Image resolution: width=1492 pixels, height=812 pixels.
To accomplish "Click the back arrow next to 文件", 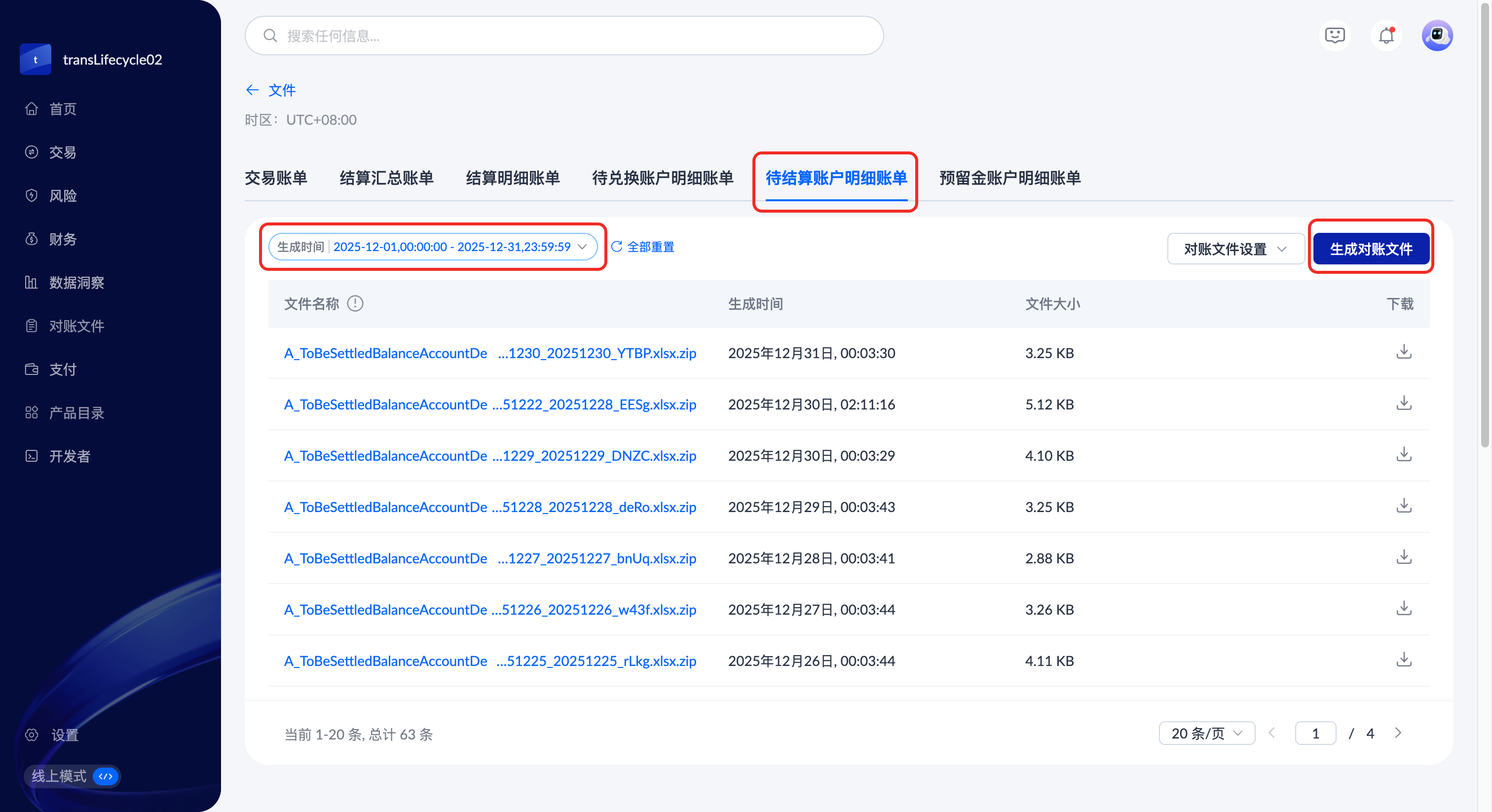I will 252,90.
